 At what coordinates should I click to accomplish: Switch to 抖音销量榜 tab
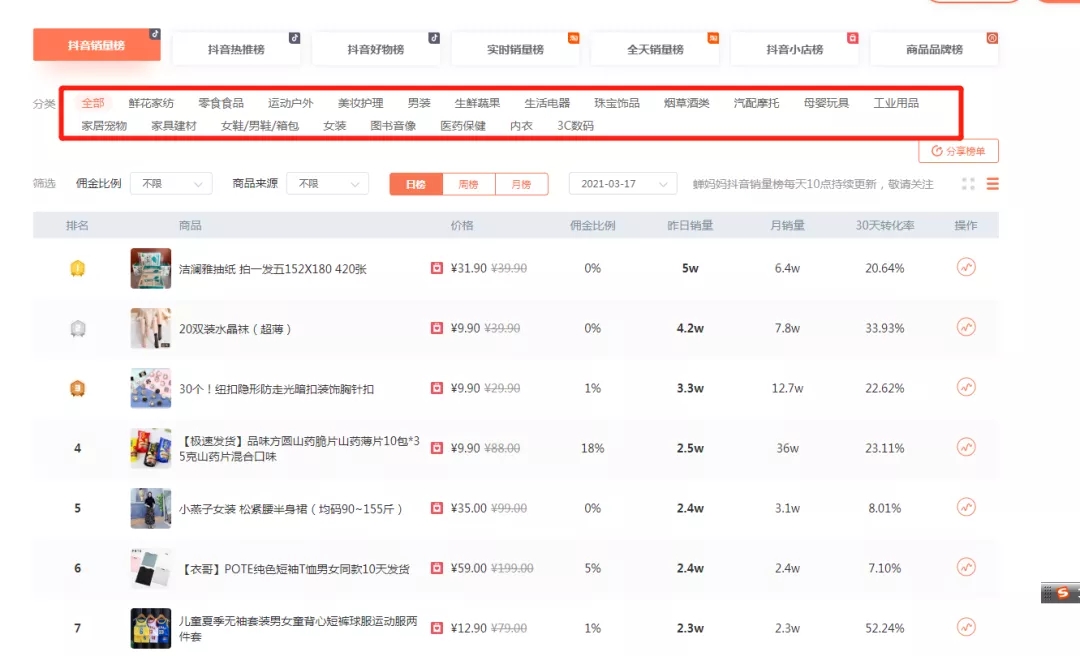[x=96, y=45]
